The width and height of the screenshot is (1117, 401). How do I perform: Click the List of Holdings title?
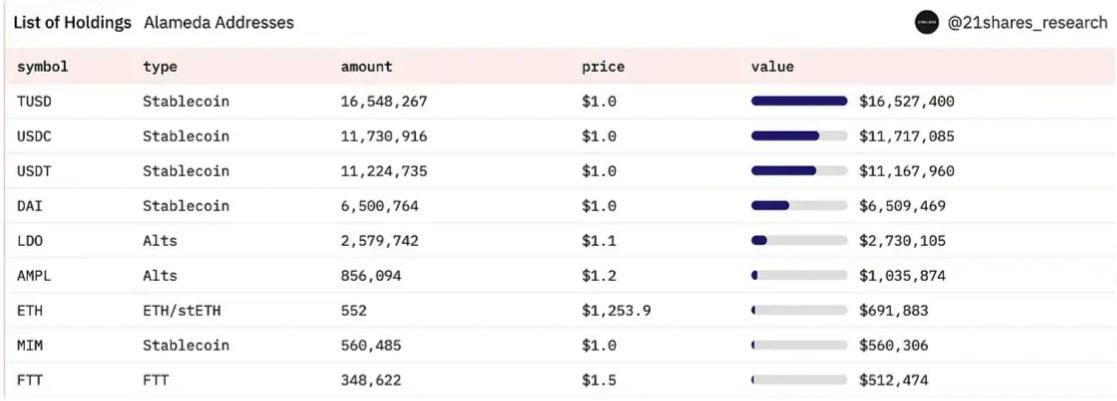coord(72,22)
